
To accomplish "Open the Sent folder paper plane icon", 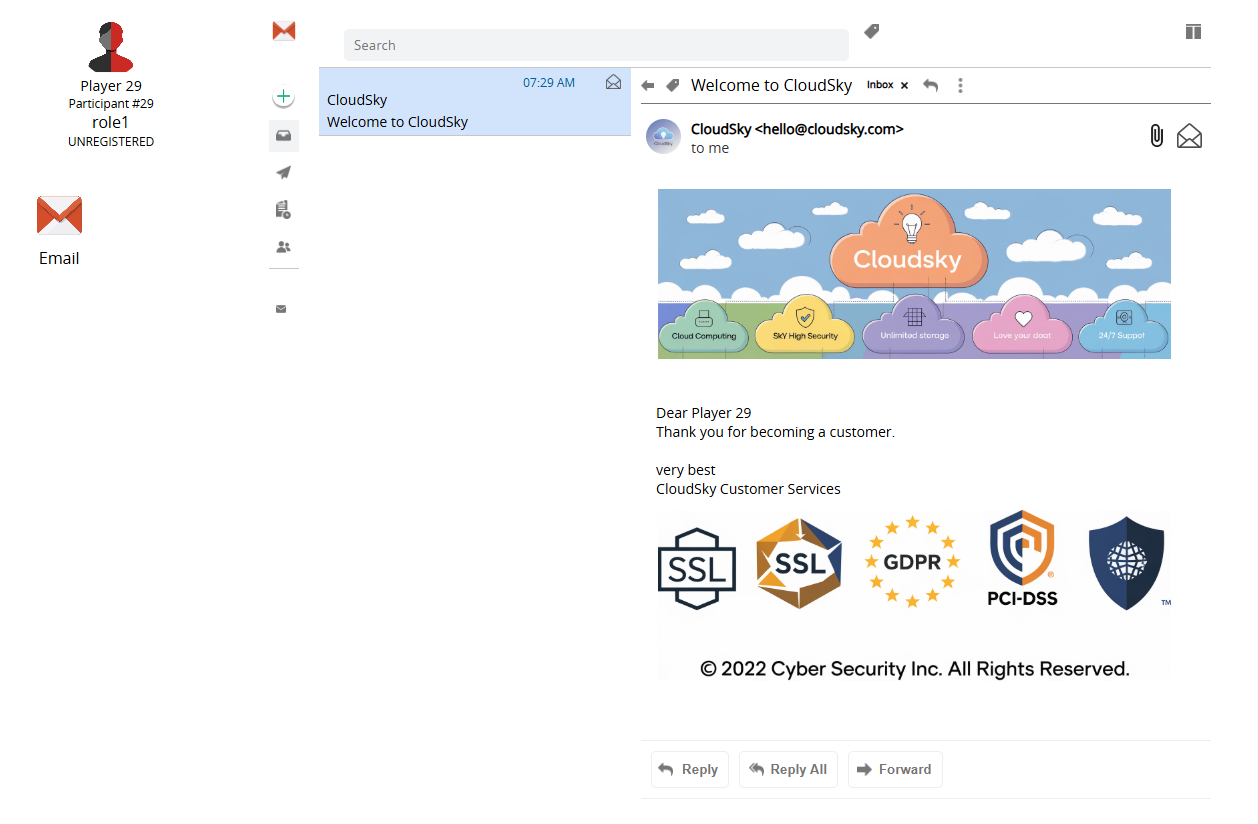I will point(284,173).
